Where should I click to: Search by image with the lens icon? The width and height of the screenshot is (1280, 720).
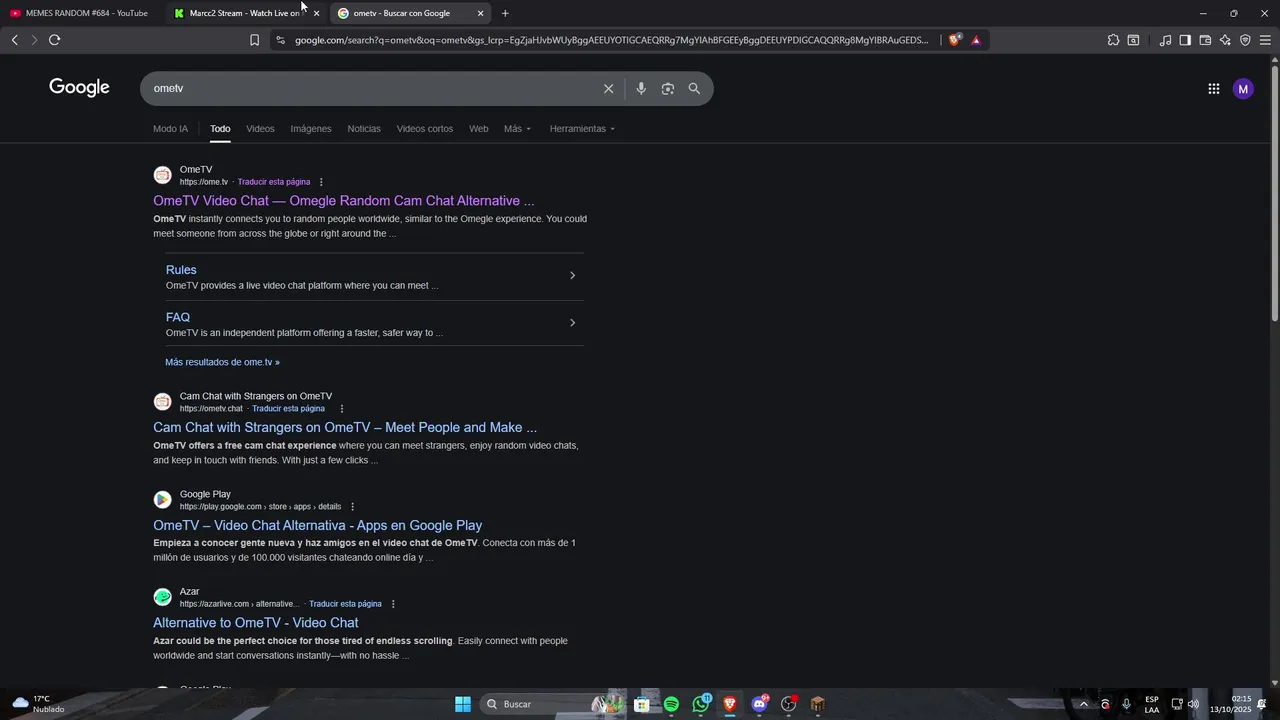[x=667, y=89]
